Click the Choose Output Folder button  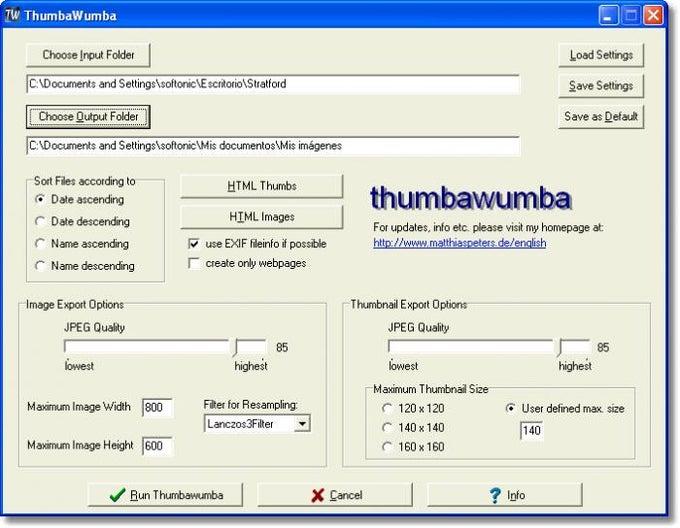88,117
